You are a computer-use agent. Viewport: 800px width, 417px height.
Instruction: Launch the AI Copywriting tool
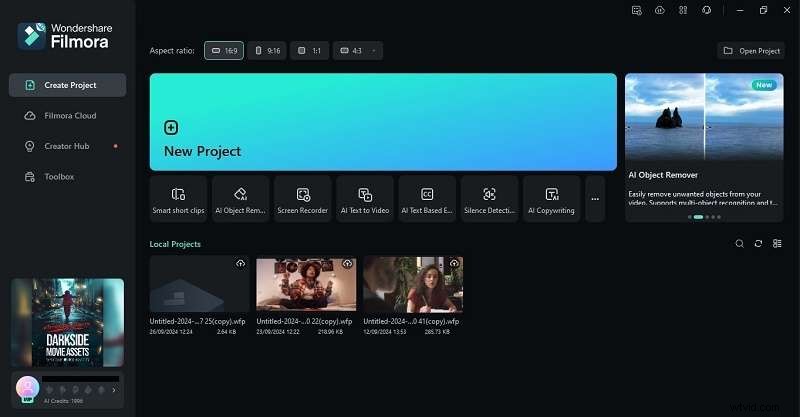[x=551, y=199]
